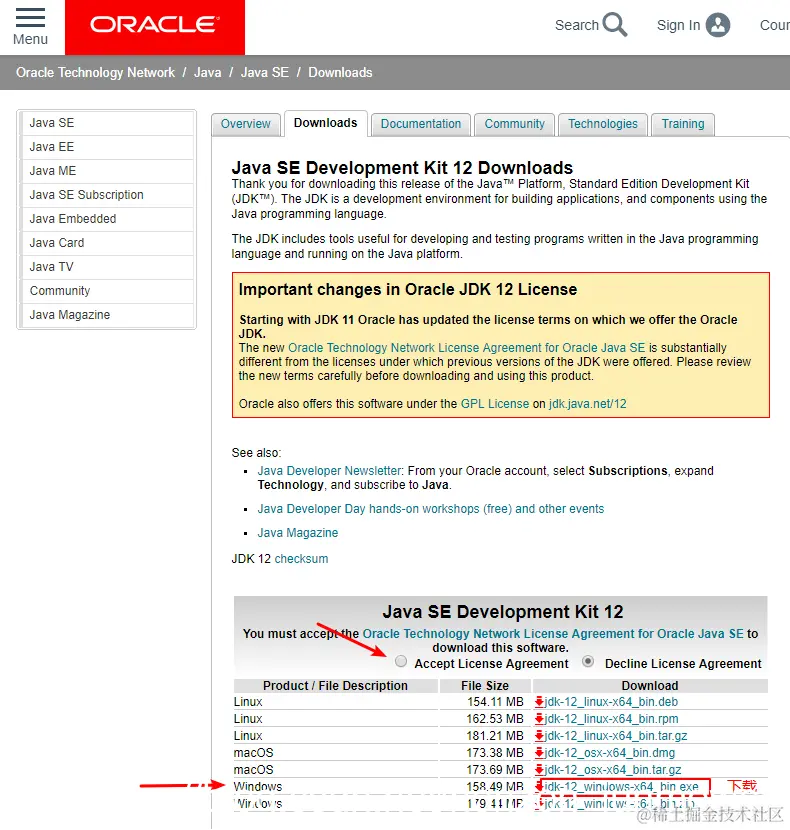Click the Search text label
Screen dimensions: 790x830
577,25
